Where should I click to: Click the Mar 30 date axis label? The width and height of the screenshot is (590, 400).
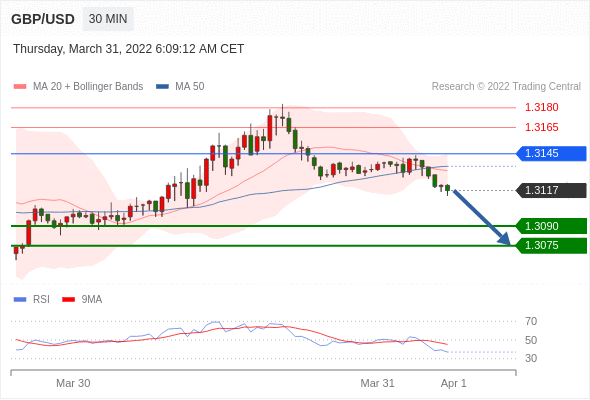pyautogui.click(x=73, y=383)
